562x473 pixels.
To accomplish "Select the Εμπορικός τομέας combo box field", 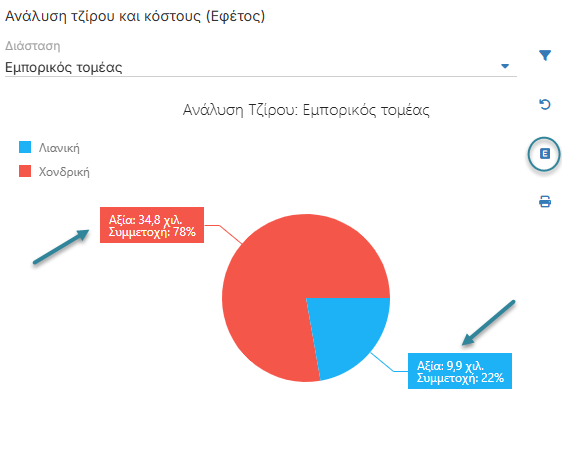I will 261,67.
